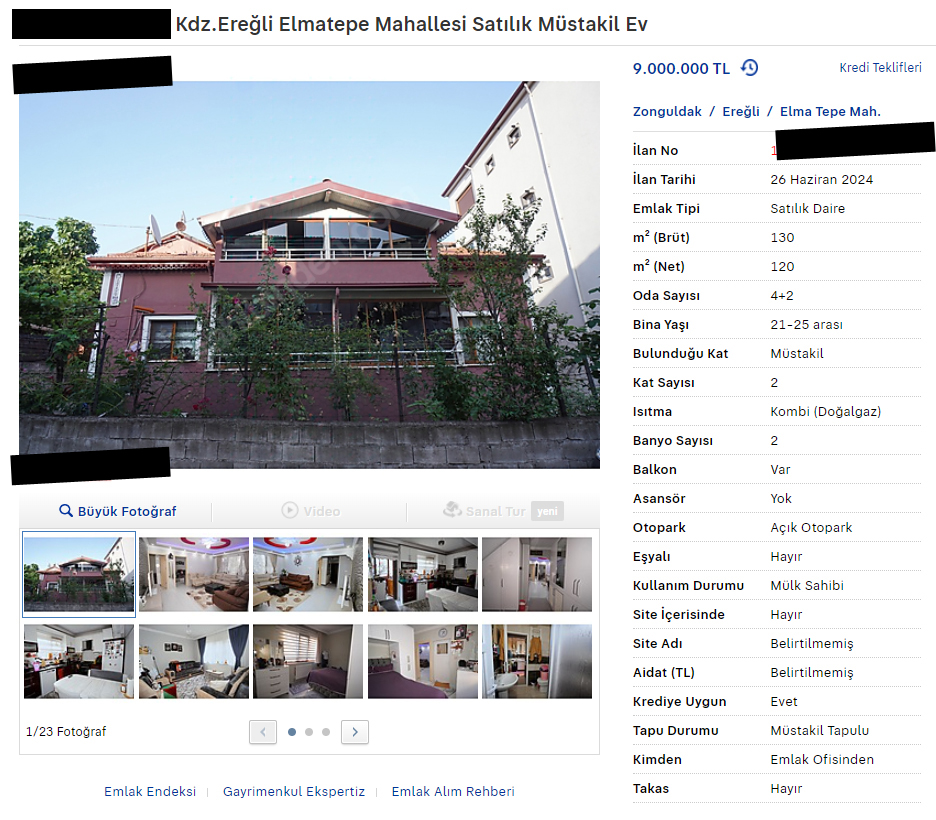Click the Zonguldak breadcrumb link
Viewport: 936px width, 820px height.
667,112
